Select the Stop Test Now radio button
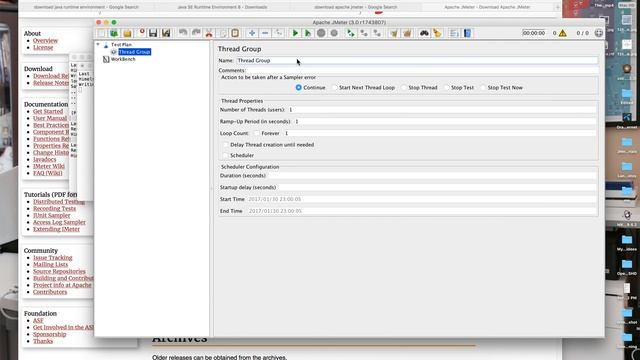640x360 pixels. click(483, 88)
